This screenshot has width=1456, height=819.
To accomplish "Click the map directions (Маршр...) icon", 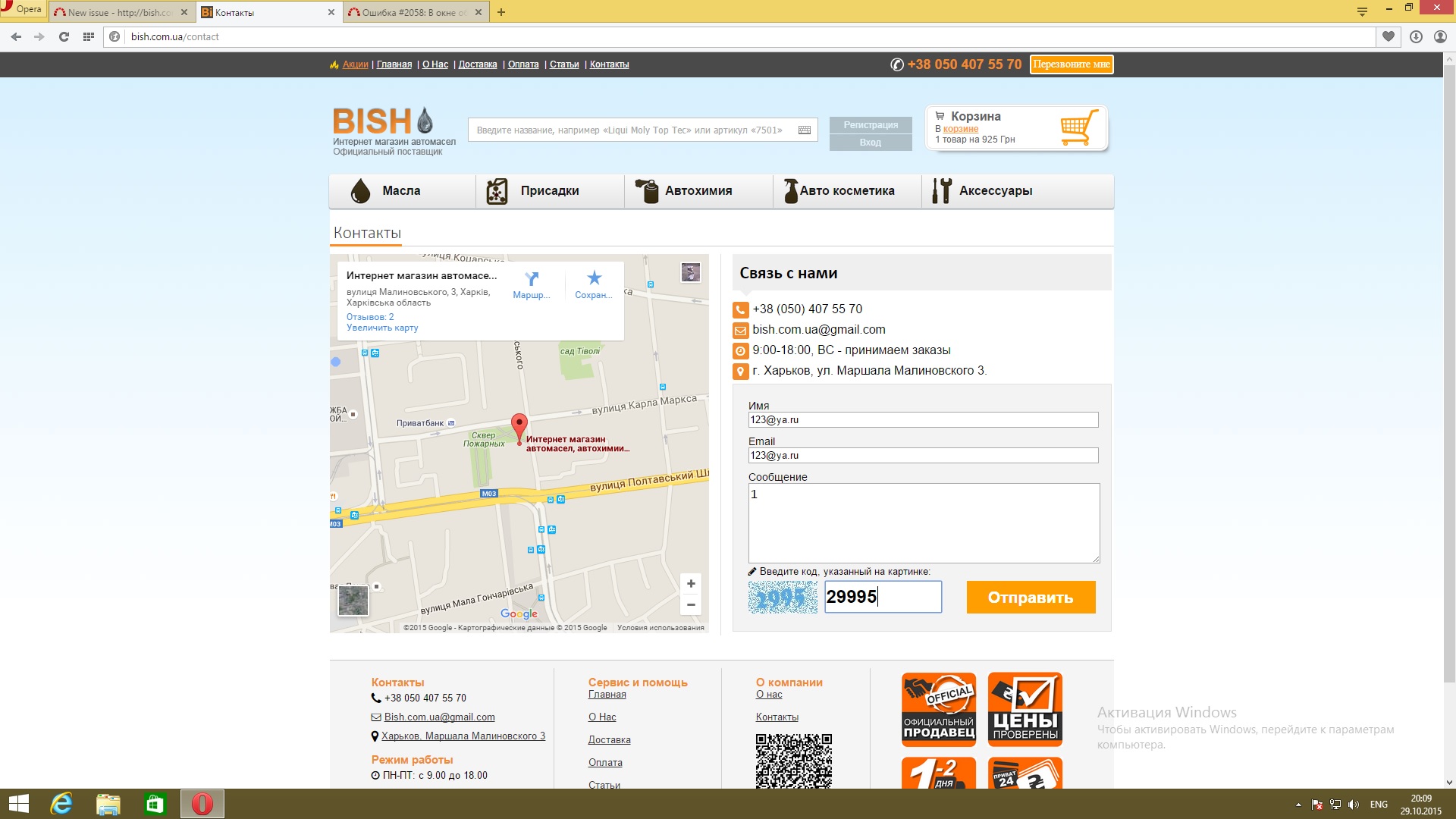I will (x=532, y=279).
